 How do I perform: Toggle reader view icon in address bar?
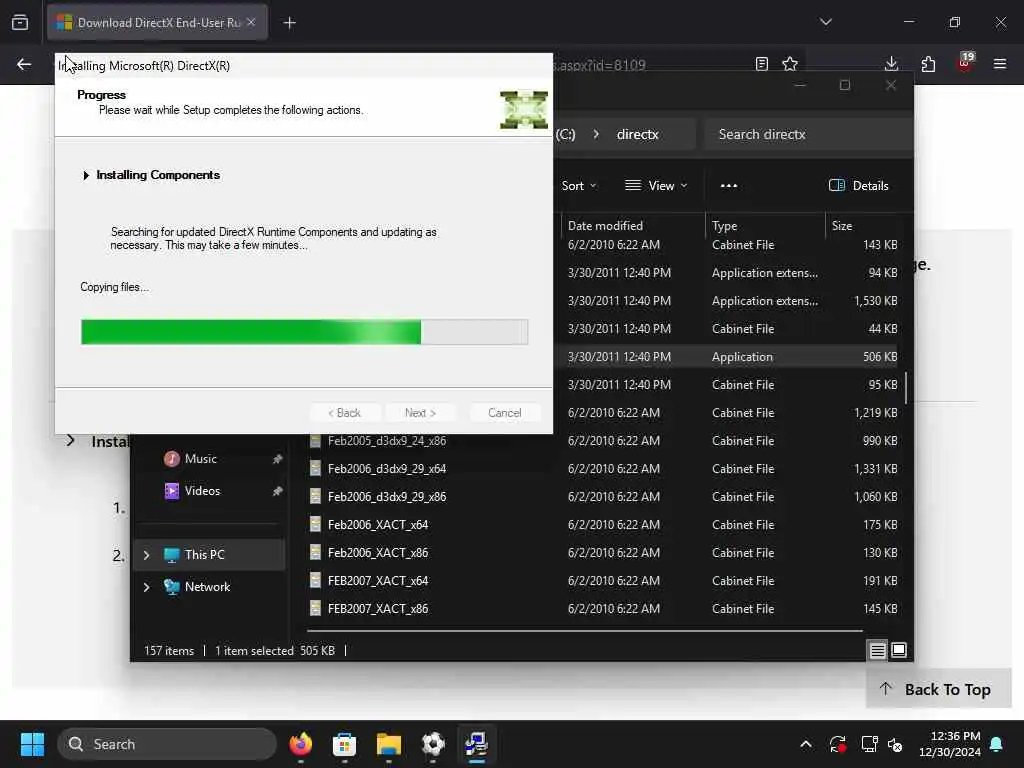[x=761, y=64]
